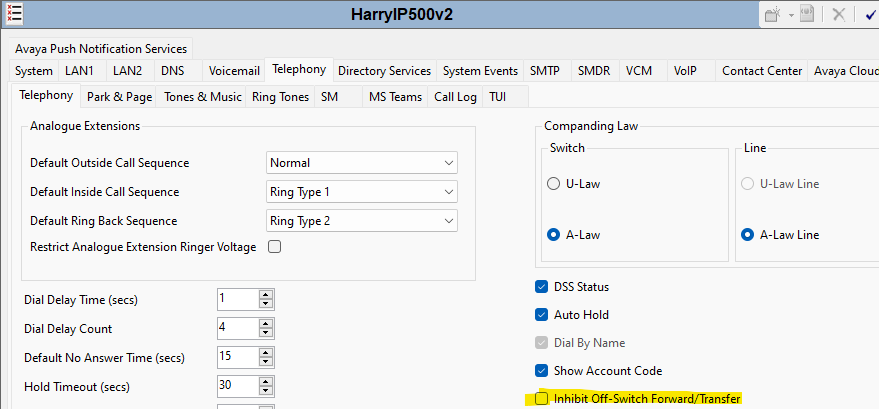Open the SMDR tab
Screen dimensions: 879x409
[594, 71]
